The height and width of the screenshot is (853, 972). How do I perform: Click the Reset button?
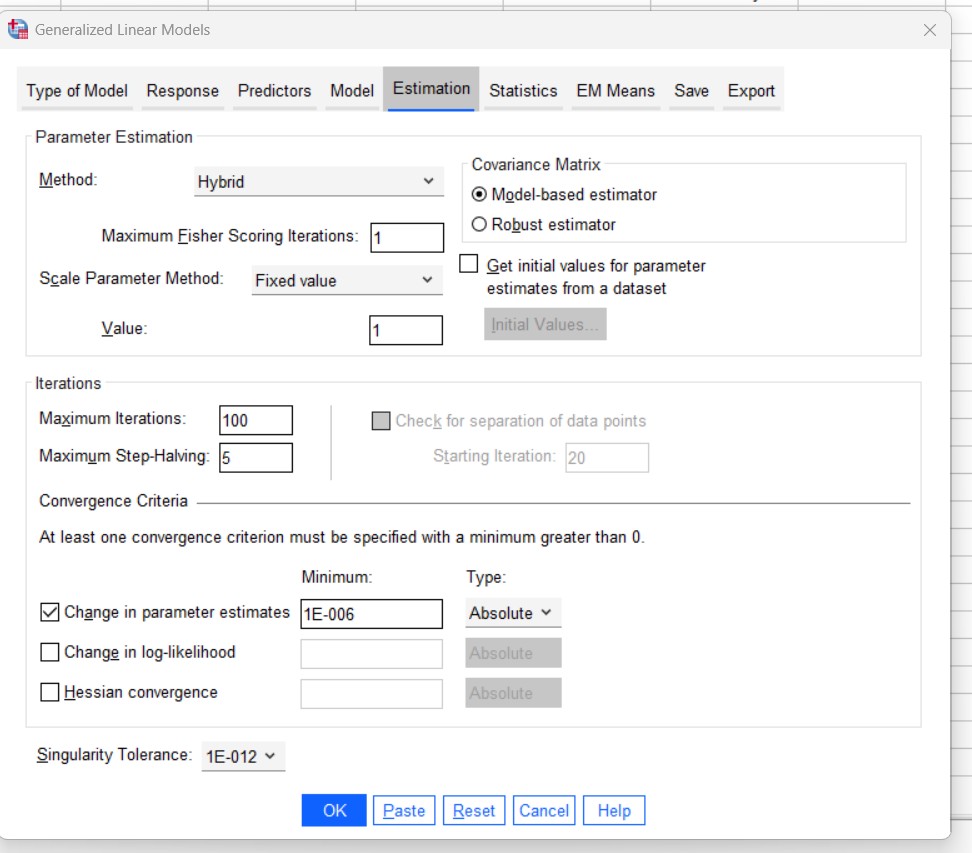pos(474,811)
